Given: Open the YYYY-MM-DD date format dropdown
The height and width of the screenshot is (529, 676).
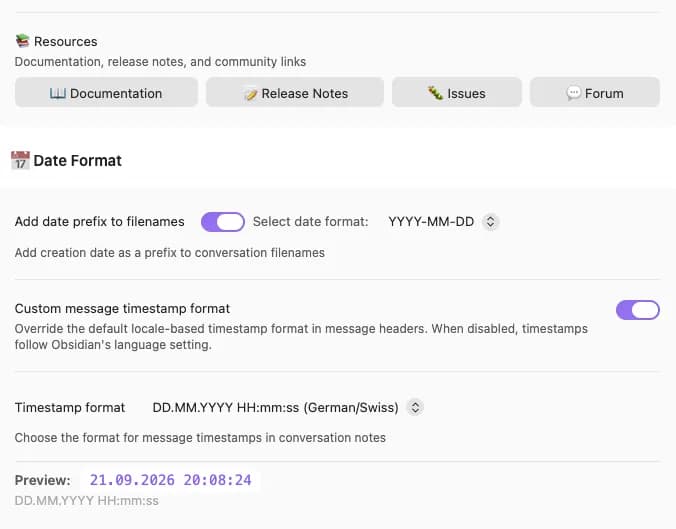Looking at the screenshot, I should [x=442, y=222].
